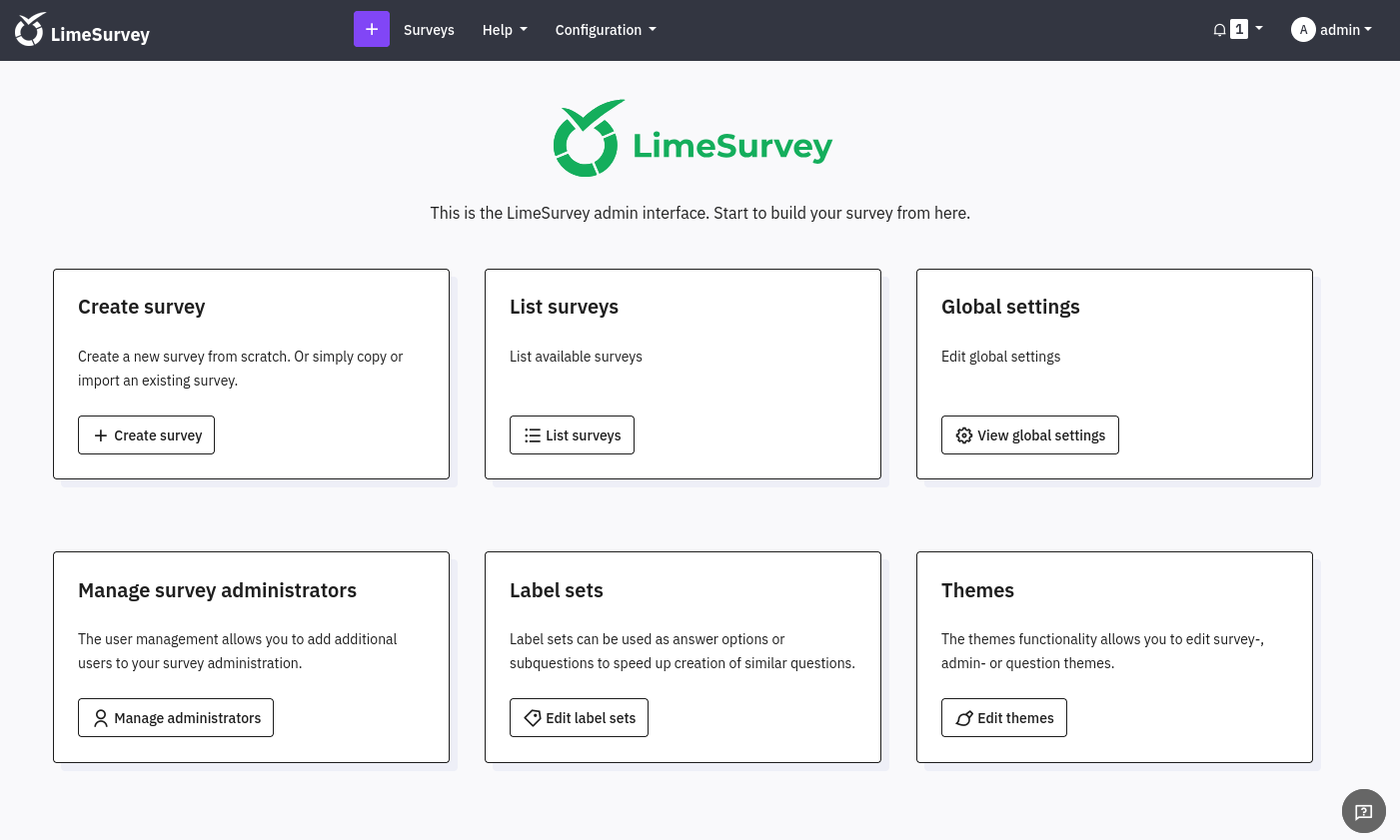Click the Themes card title
This screenshot has height=840, width=1400.
tap(977, 590)
